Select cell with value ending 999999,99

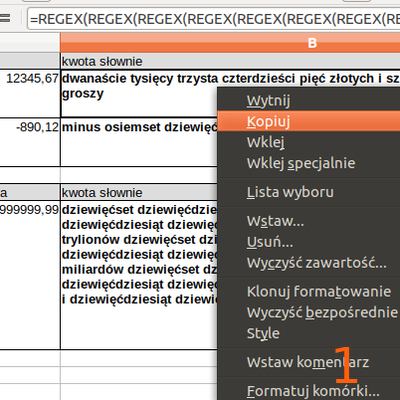pyautogui.click(x=30, y=275)
